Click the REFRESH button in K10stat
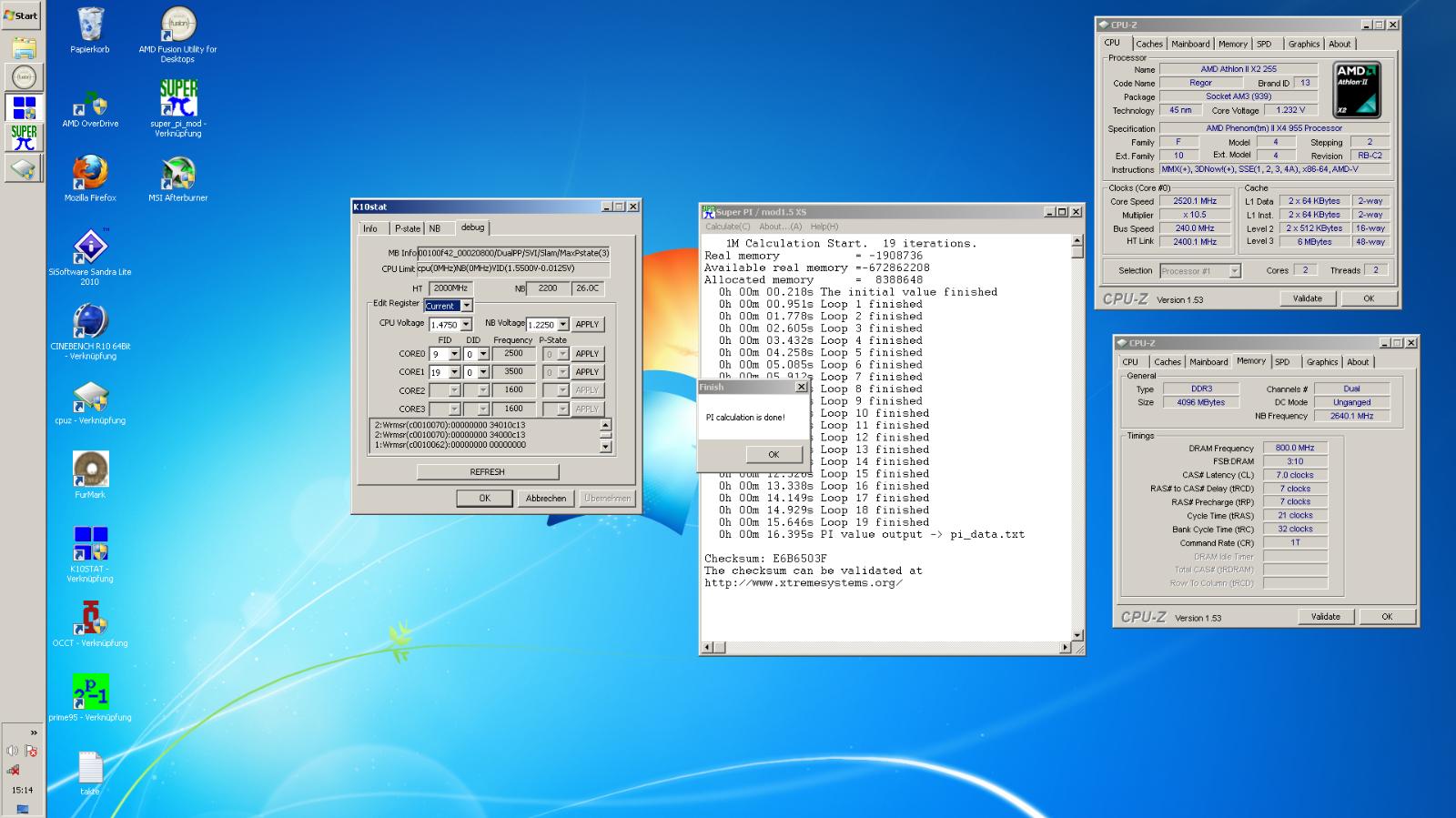The width and height of the screenshot is (1456, 818). pyautogui.click(x=487, y=471)
